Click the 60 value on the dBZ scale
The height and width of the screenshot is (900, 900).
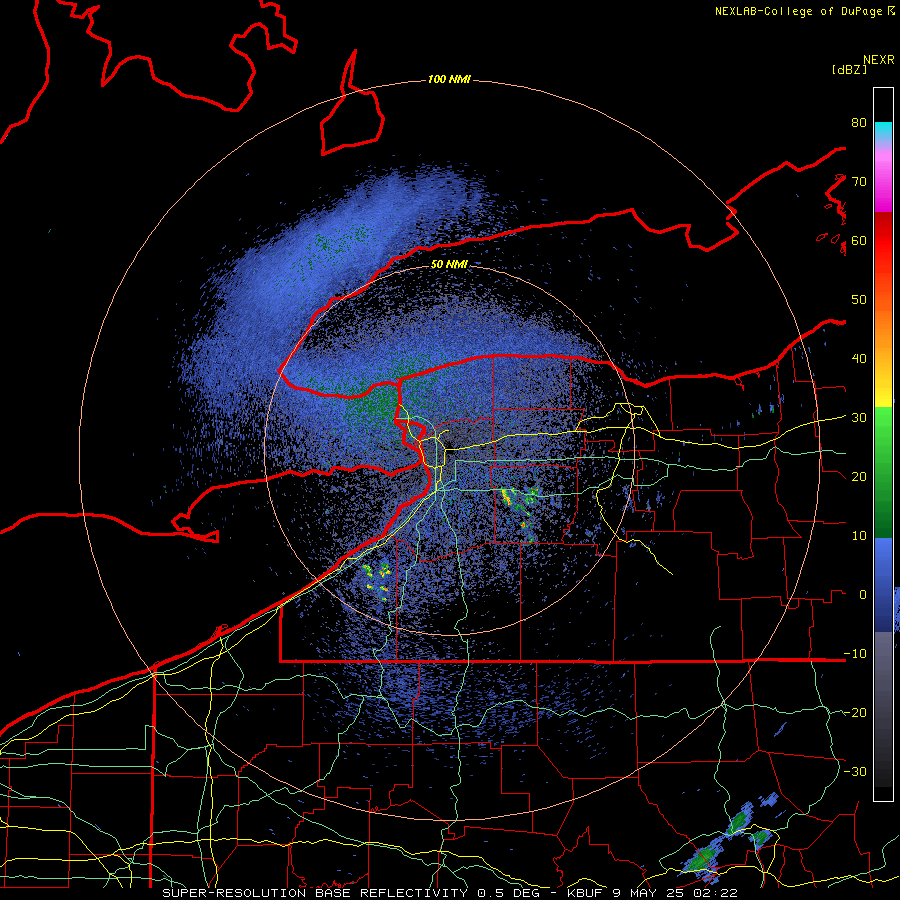coord(859,241)
